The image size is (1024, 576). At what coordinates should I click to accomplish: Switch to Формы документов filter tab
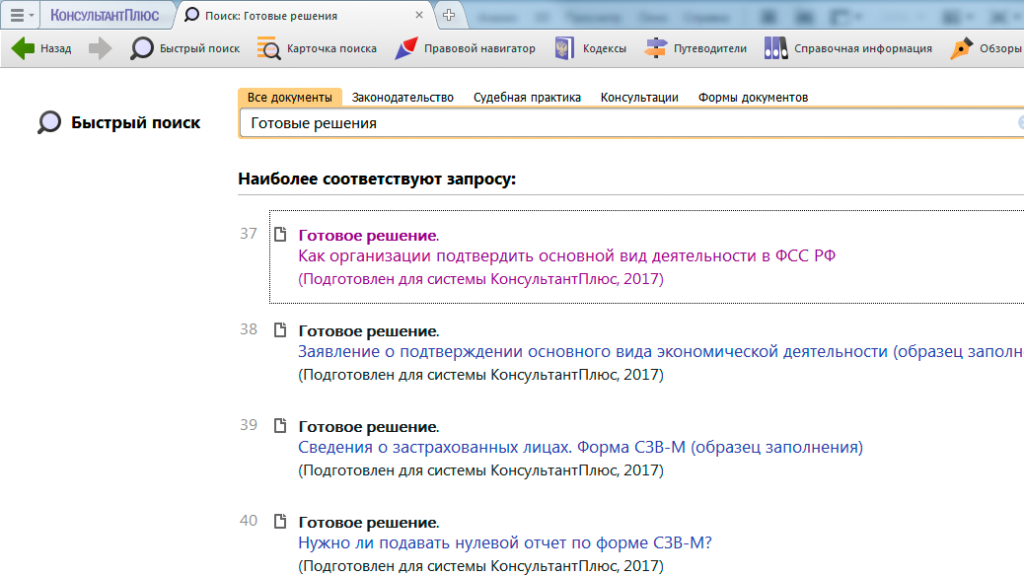pos(753,97)
